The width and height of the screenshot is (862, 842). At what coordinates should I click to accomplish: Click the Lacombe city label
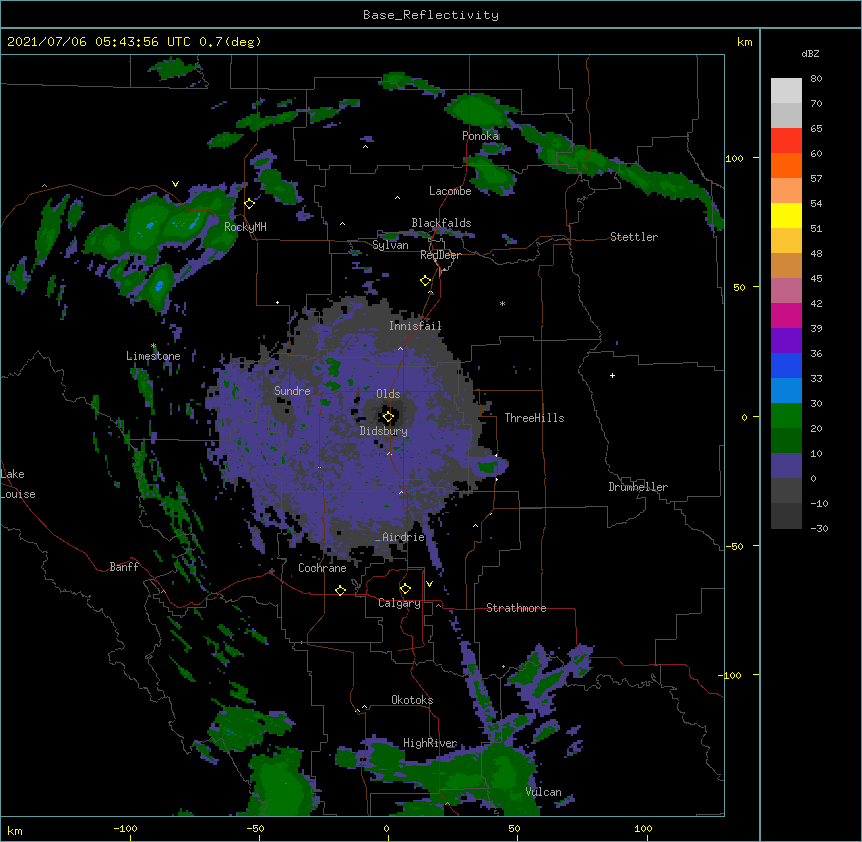tap(450, 191)
